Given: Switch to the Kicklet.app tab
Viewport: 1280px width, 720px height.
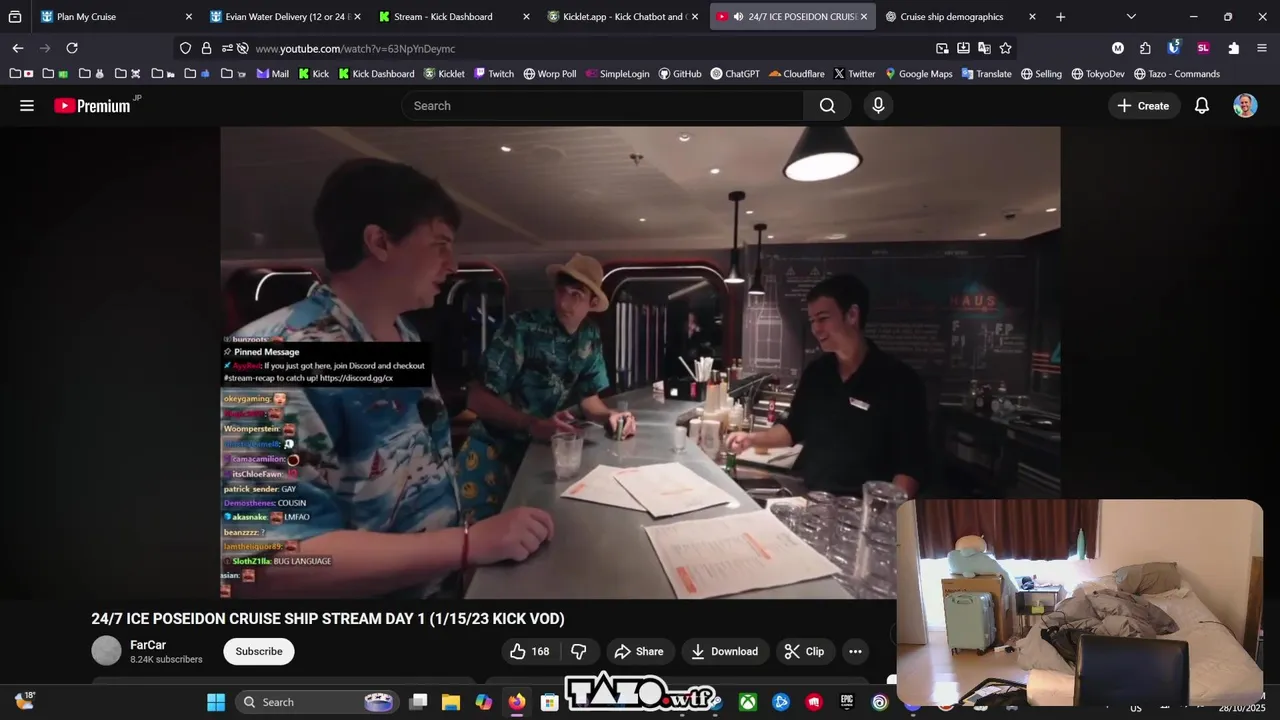Looking at the screenshot, I should pyautogui.click(x=623, y=16).
